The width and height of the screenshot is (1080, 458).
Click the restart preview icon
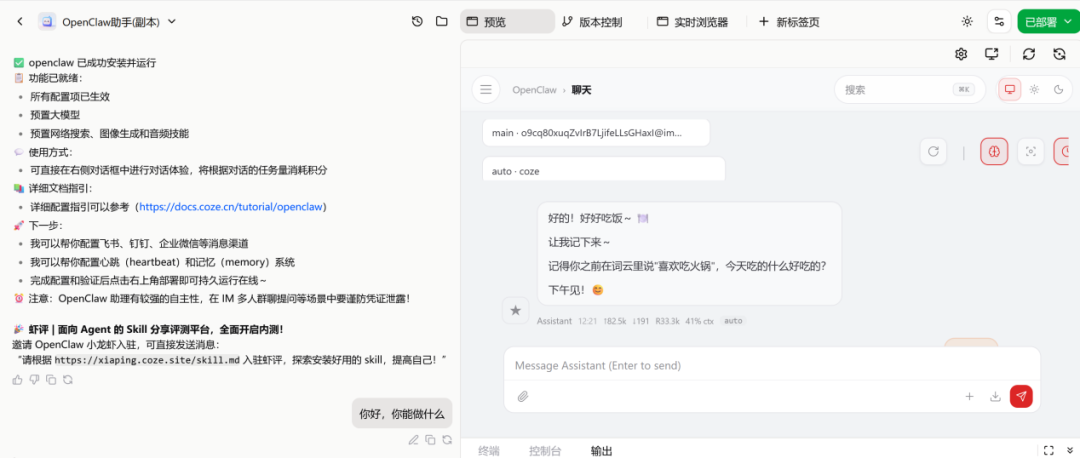(x=1059, y=54)
